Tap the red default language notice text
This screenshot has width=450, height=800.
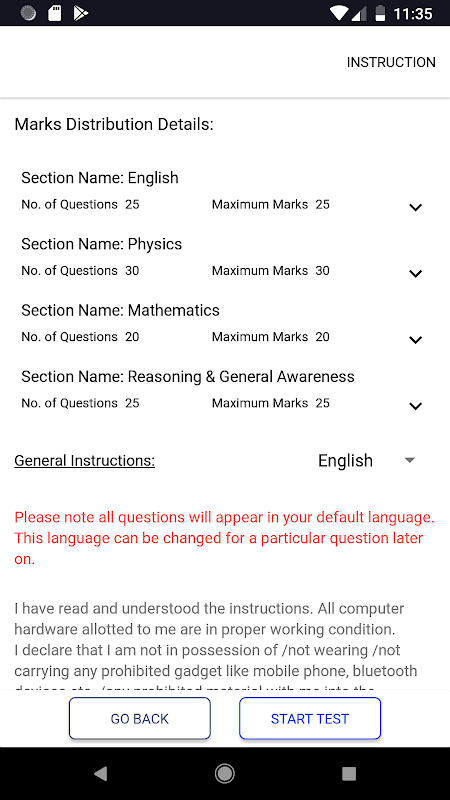point(224,538)
